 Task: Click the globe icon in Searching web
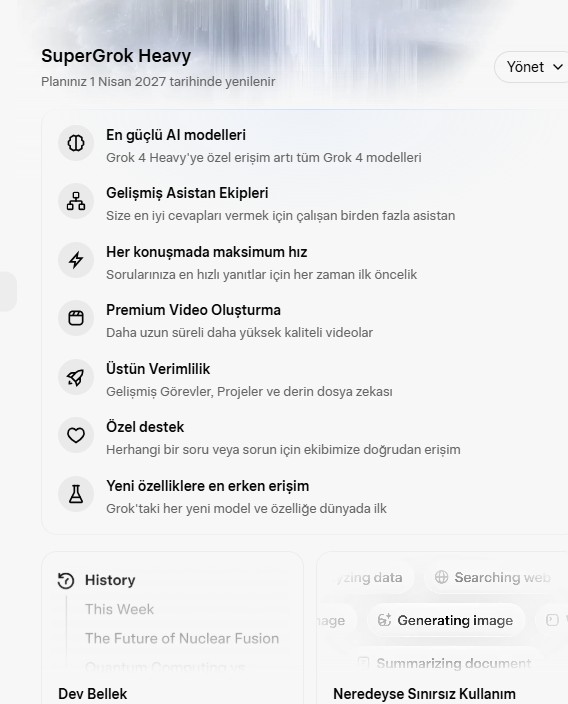tap(441, 577)
